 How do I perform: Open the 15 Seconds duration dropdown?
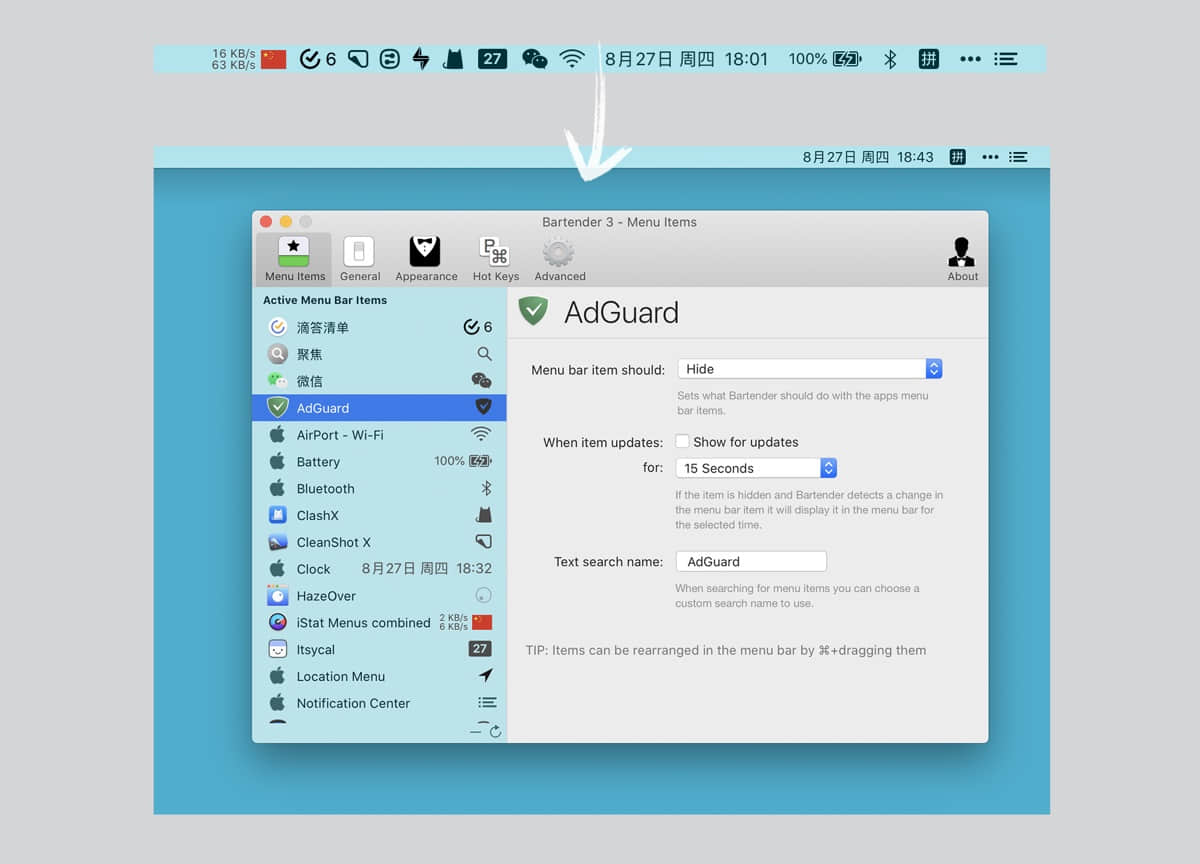(x=755, y=468)
